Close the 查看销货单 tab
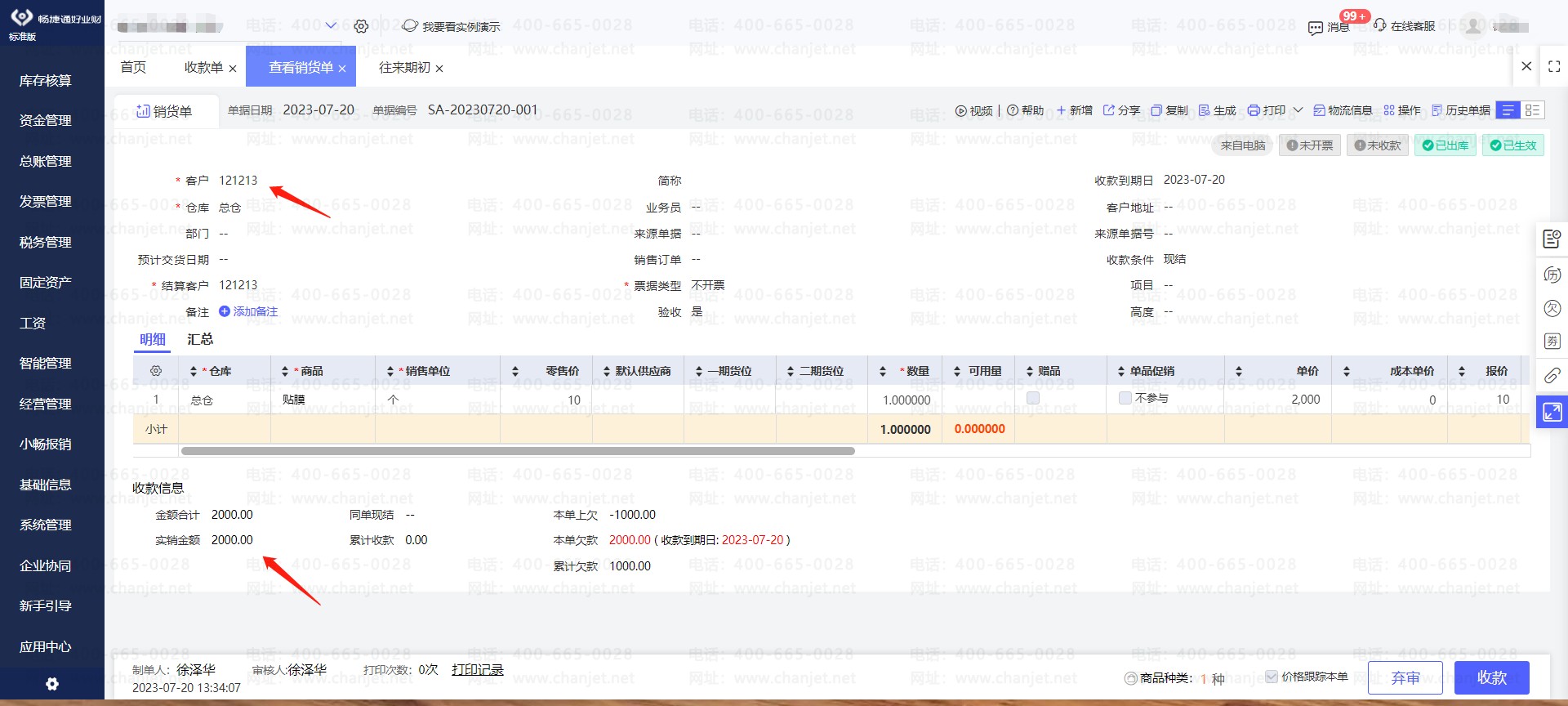This screenshot has width=1568, height=706. coord(342,69)
